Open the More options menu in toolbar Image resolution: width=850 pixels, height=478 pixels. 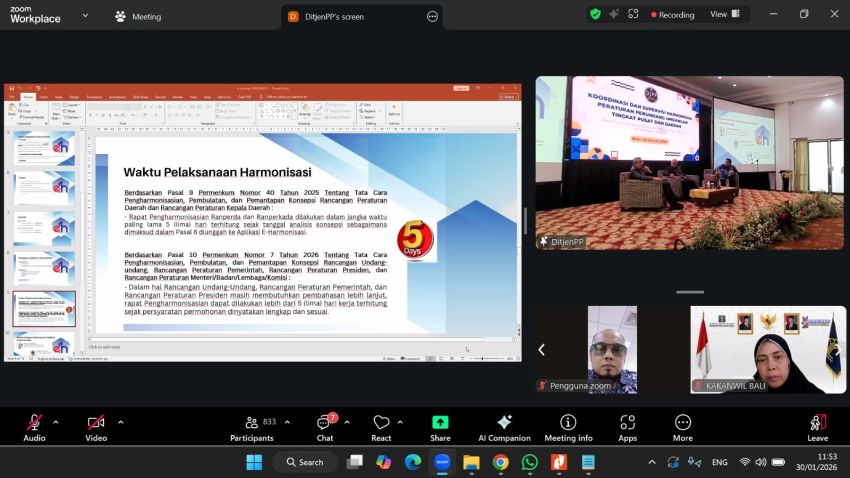pos(682,428)
